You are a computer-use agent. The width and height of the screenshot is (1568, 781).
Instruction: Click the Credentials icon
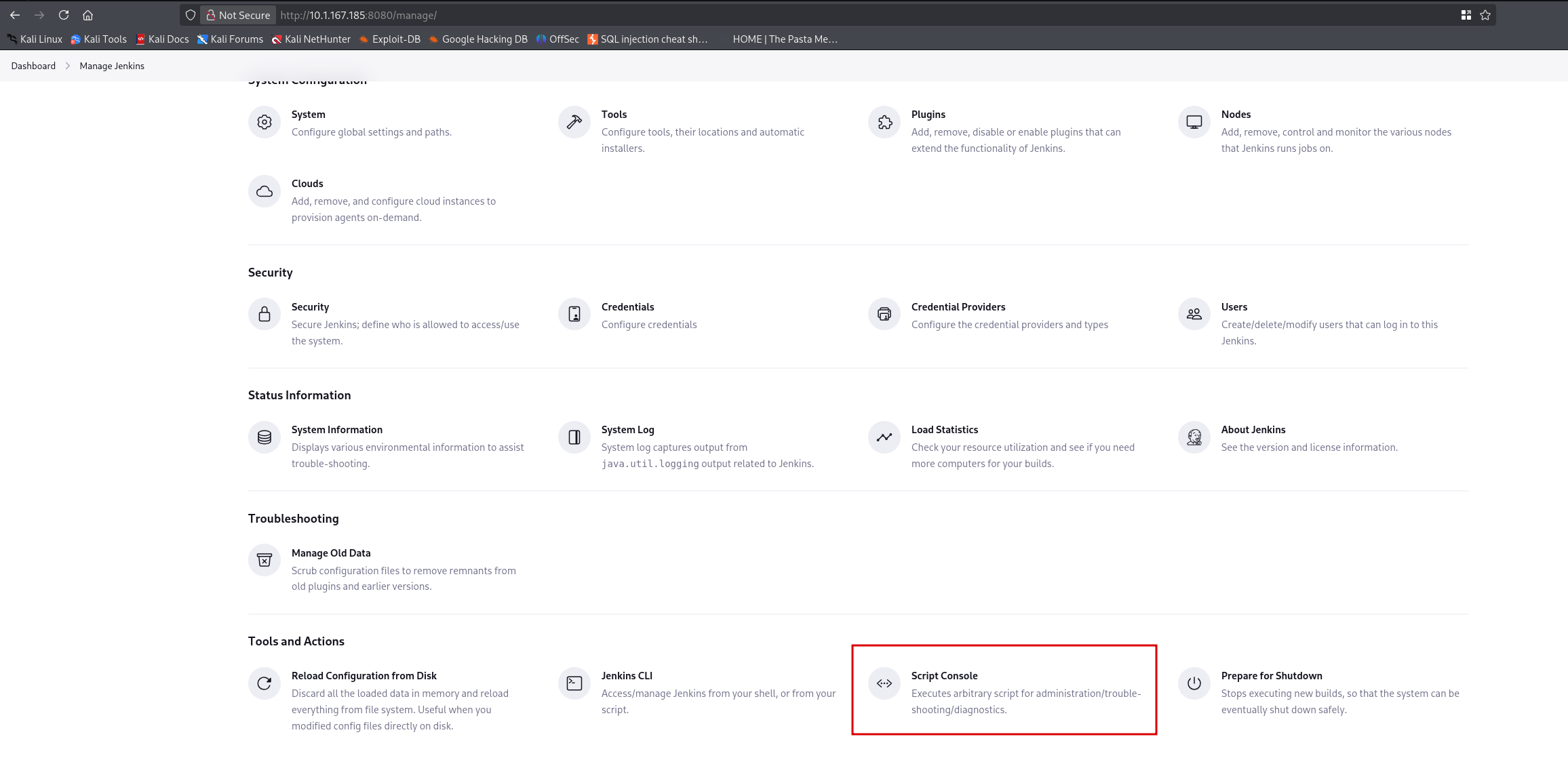[574, 315]
